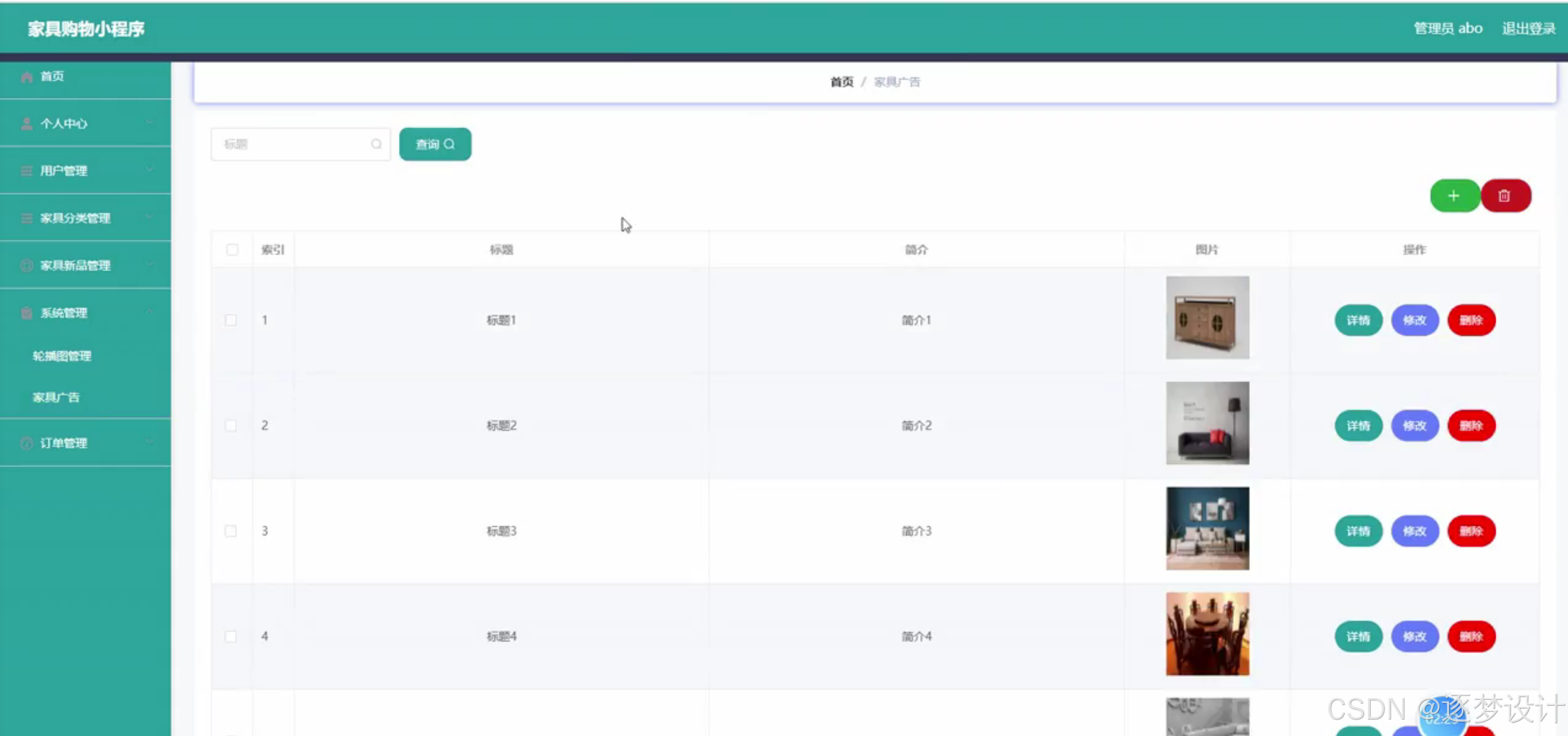Collapse the 系统管理 menu chevron
The image size is (1568, 736).
(149, 311)
